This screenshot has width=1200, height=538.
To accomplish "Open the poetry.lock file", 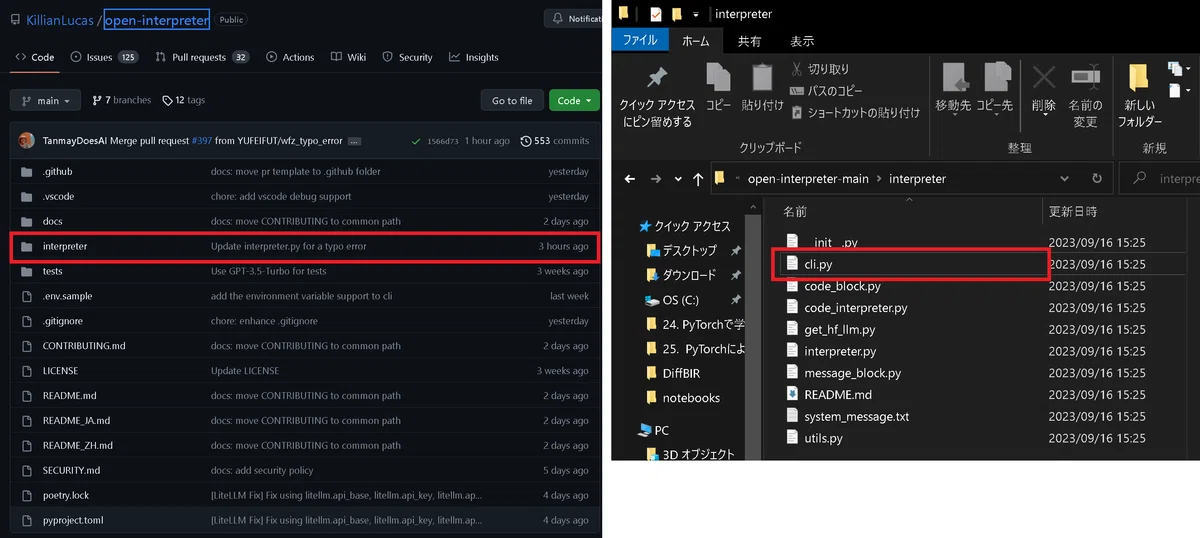I will point(66,495).
